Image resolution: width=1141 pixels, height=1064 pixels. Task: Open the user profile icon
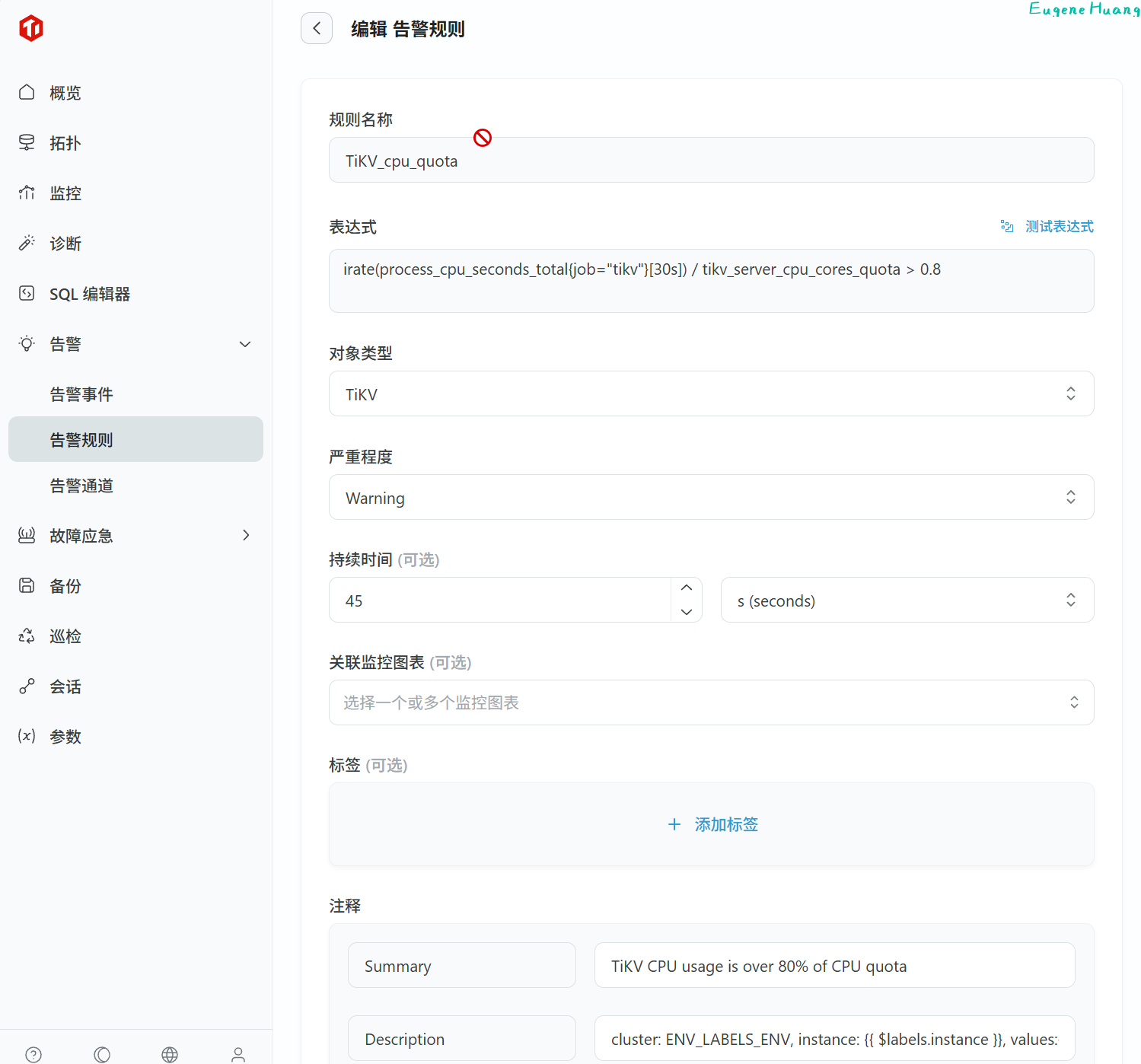coord(238,1054)
